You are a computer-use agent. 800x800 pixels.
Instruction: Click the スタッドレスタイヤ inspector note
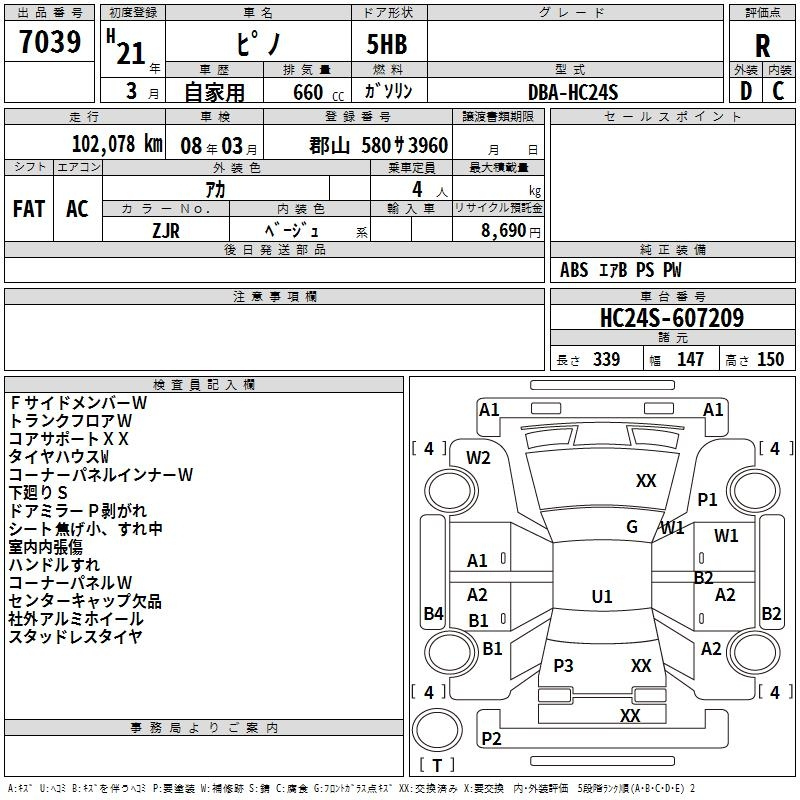[76, 636]
